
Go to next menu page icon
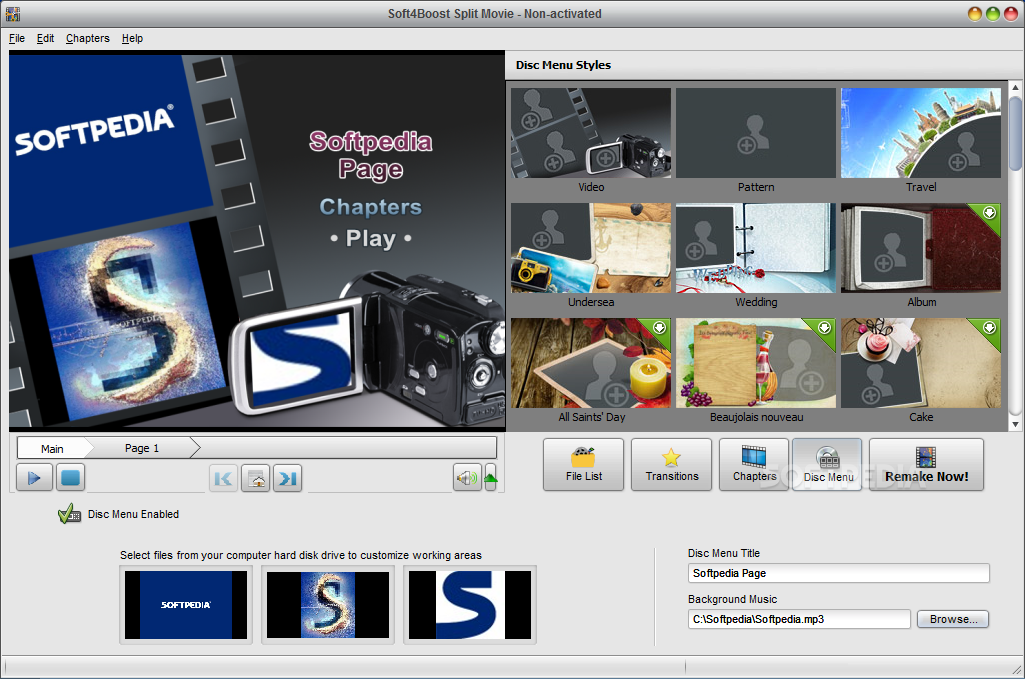(288, 479)
